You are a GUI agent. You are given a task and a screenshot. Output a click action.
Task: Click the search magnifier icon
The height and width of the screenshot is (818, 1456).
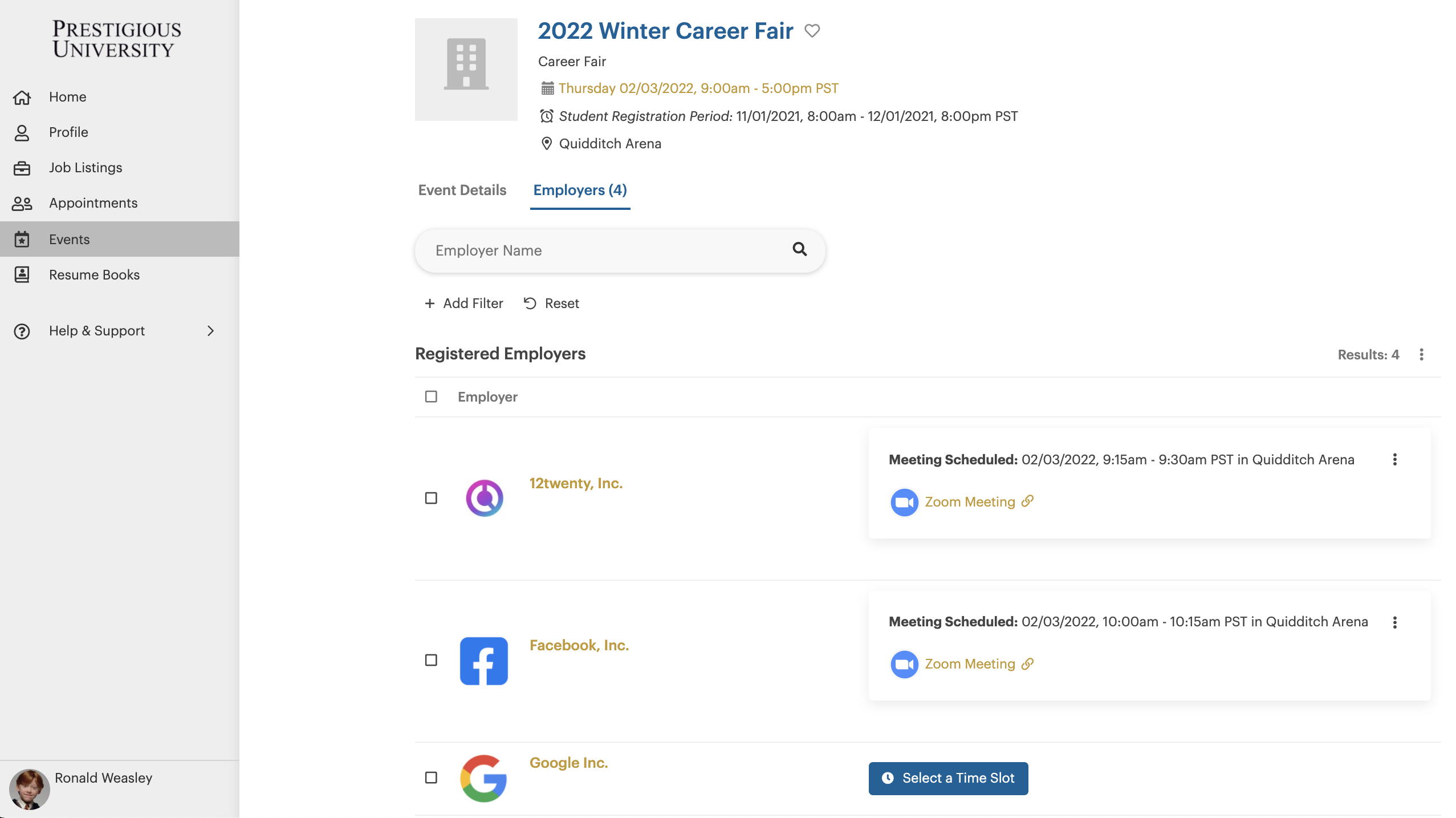pos(799,249)
